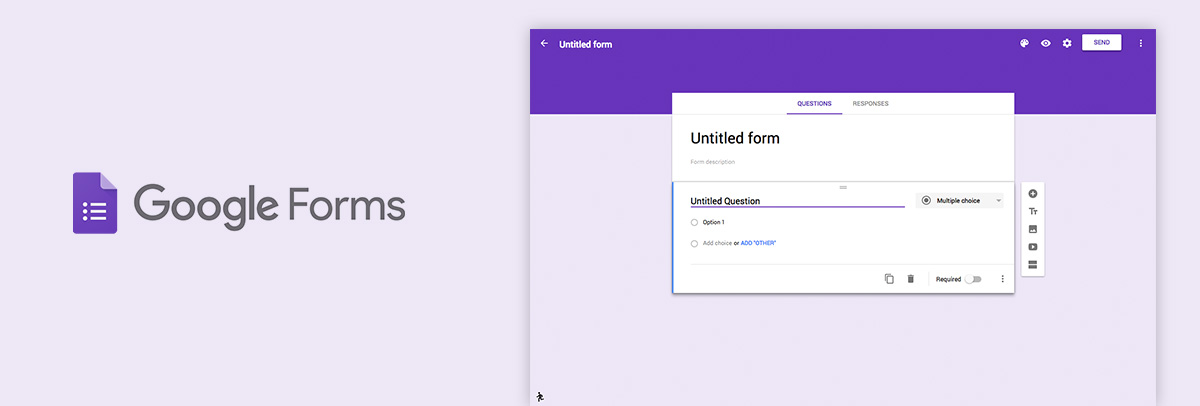The image size is (1200, 406).
Task: Open the color palette customization icon
Action: (1024, 44)
